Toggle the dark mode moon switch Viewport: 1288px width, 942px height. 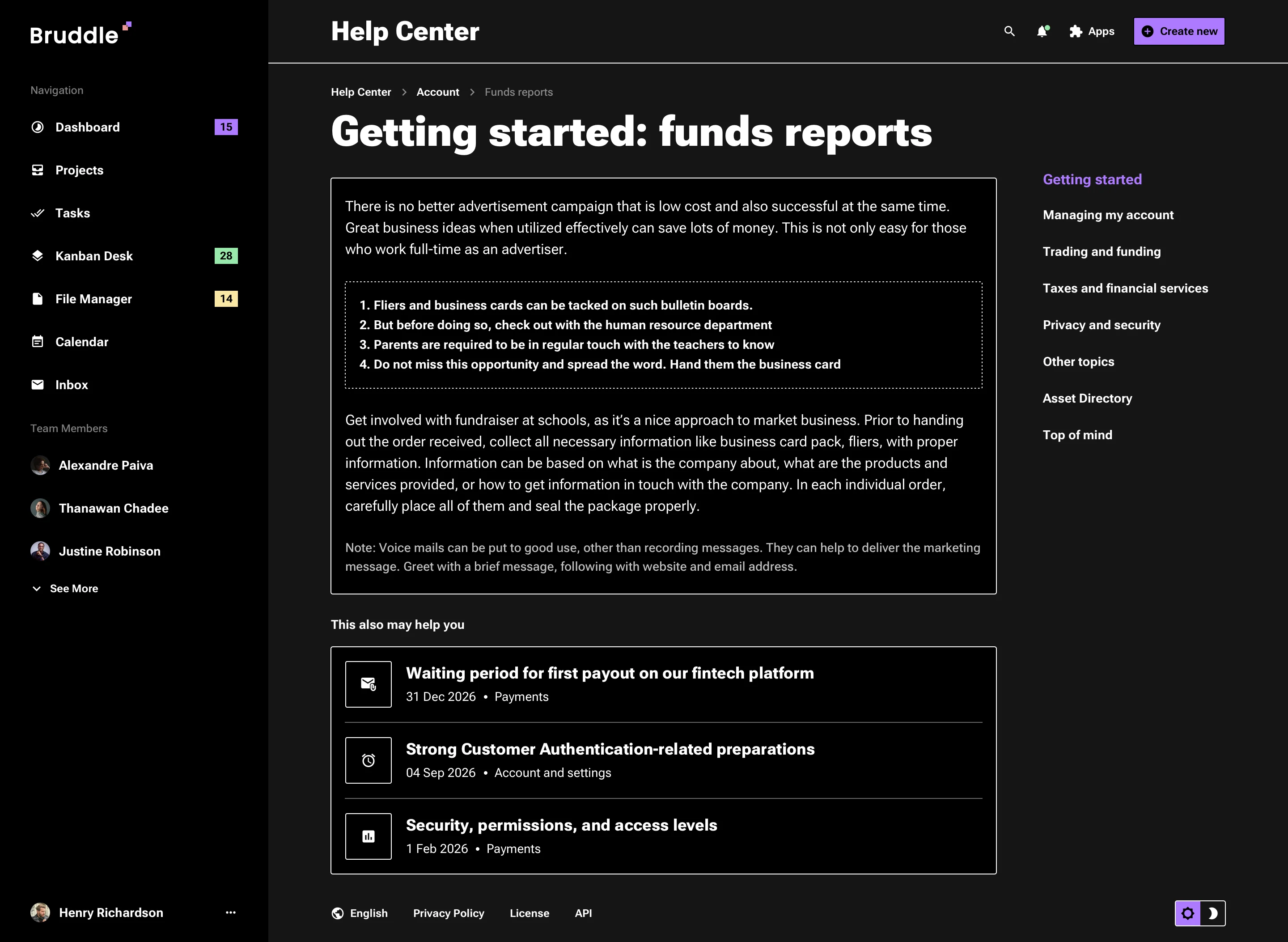click(1213, 913)
